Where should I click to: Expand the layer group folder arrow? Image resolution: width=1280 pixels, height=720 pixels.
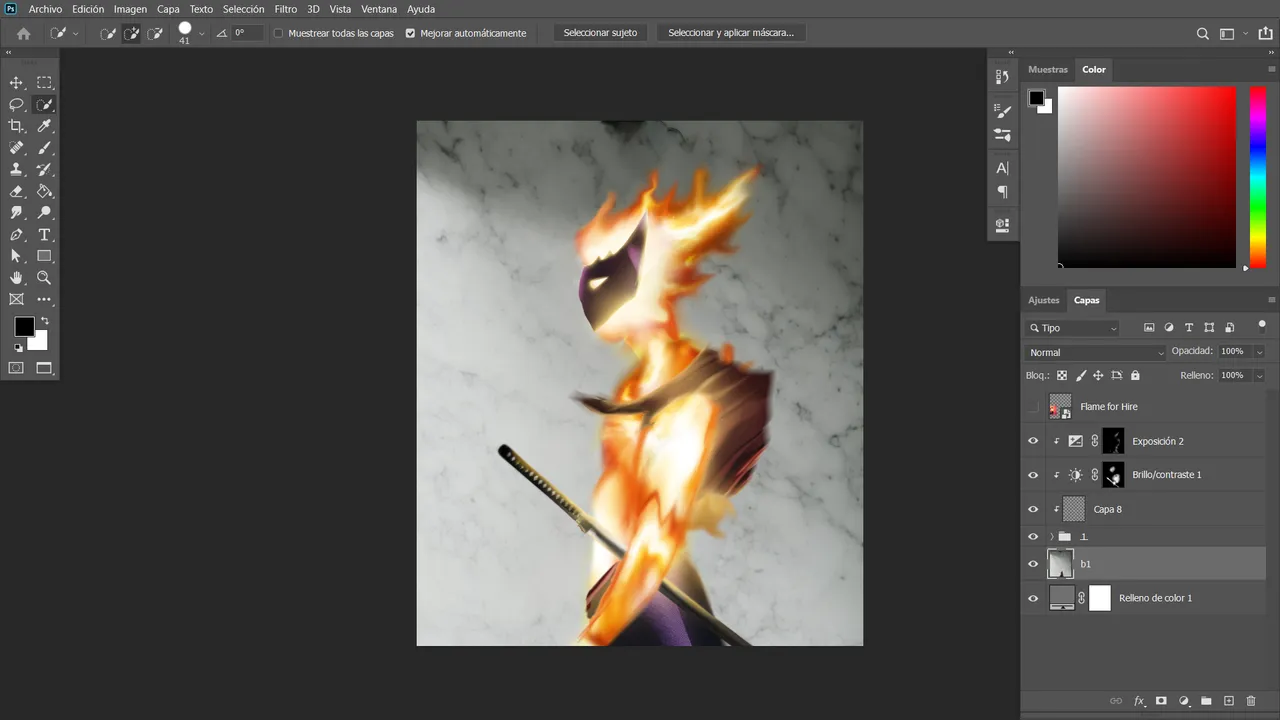pos(1051,537)
